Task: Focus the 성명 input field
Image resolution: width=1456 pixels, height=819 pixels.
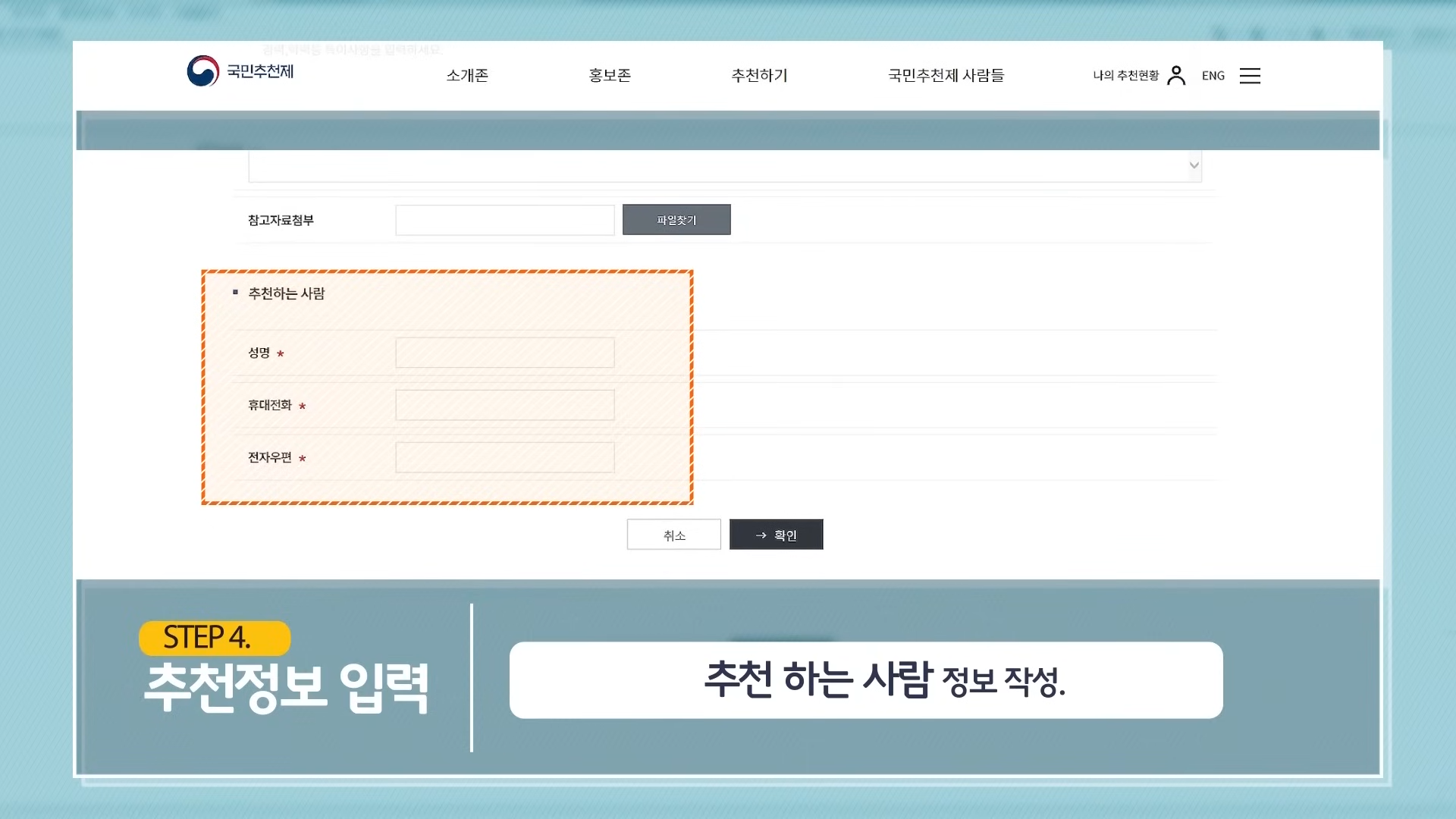Action: click(504, 353)
